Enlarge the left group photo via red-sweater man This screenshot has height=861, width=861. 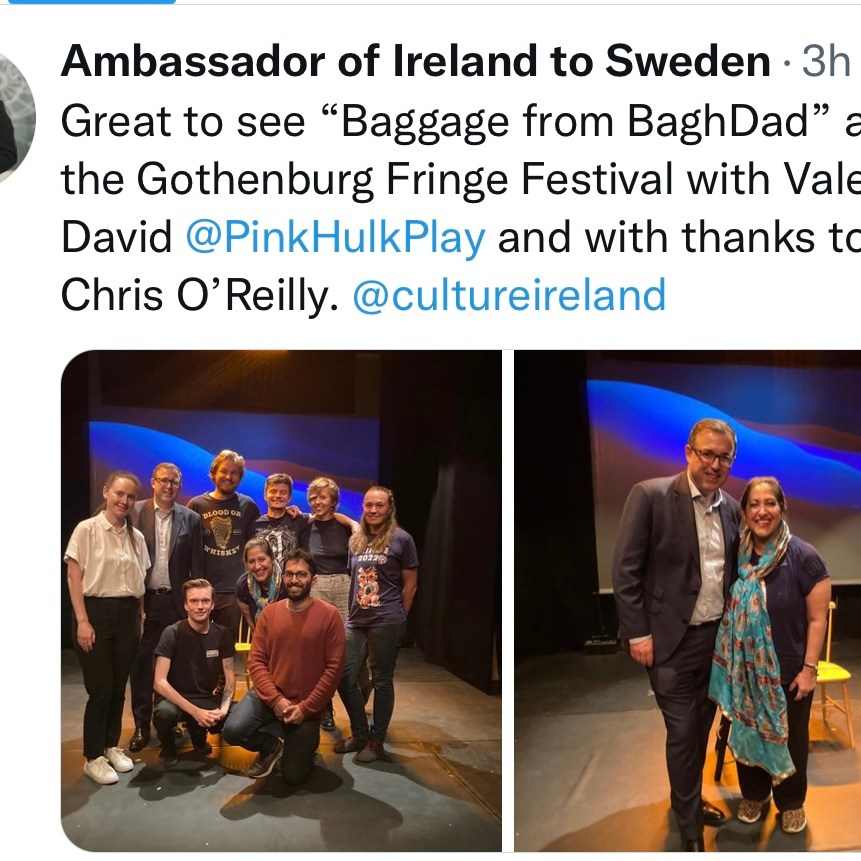click(x=296, y=658)
